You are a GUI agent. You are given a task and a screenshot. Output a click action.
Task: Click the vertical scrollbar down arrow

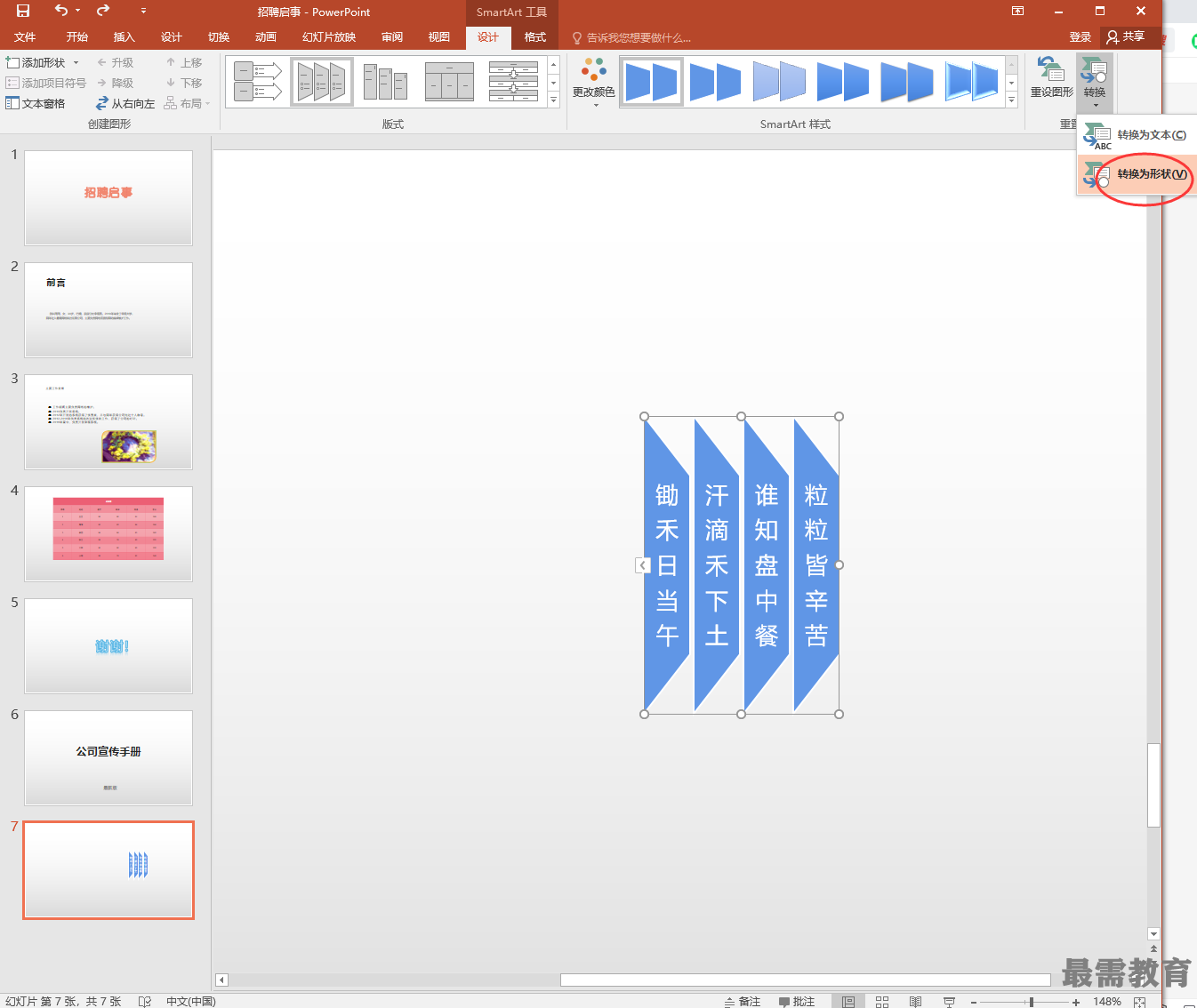[x=1153, y=934]
